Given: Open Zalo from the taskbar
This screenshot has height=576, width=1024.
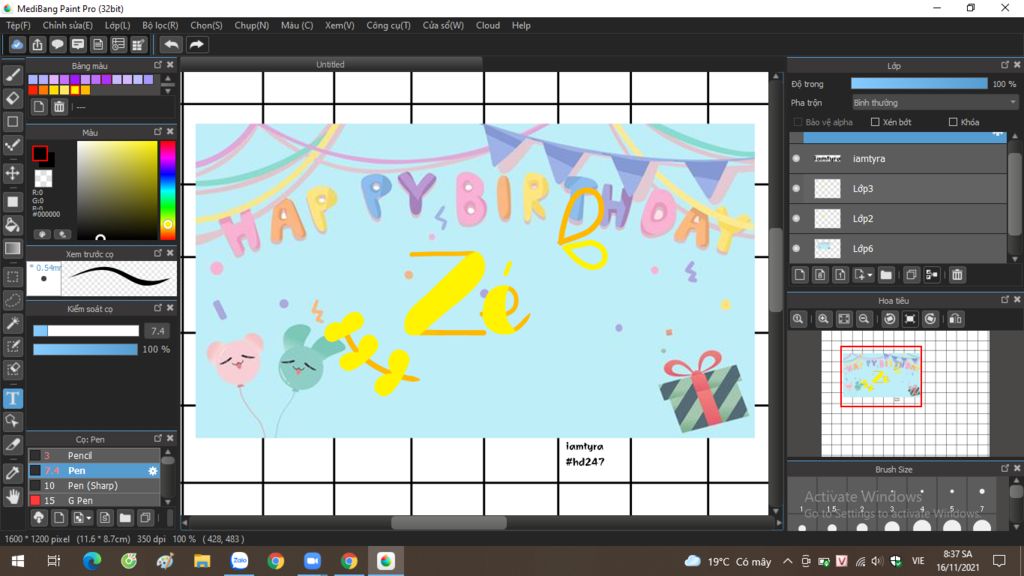Looking at the screenshot, I should click(239, 561).
